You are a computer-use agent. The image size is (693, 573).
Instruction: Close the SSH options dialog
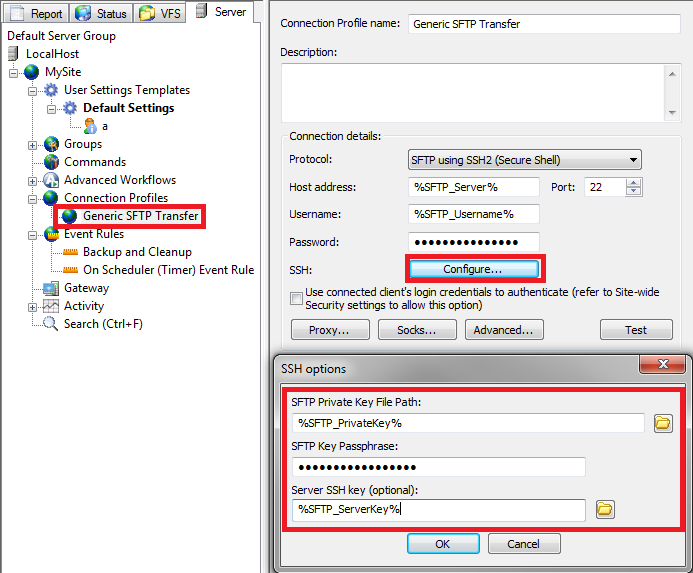click(x=661, y=367)
